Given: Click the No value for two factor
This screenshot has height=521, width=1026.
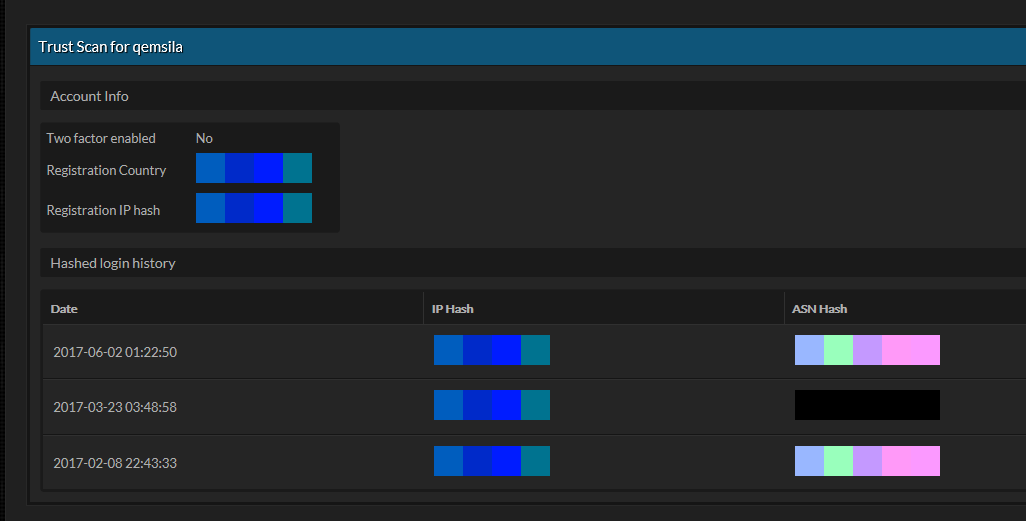Looking at the screenshot, I should tap(204, 138).
